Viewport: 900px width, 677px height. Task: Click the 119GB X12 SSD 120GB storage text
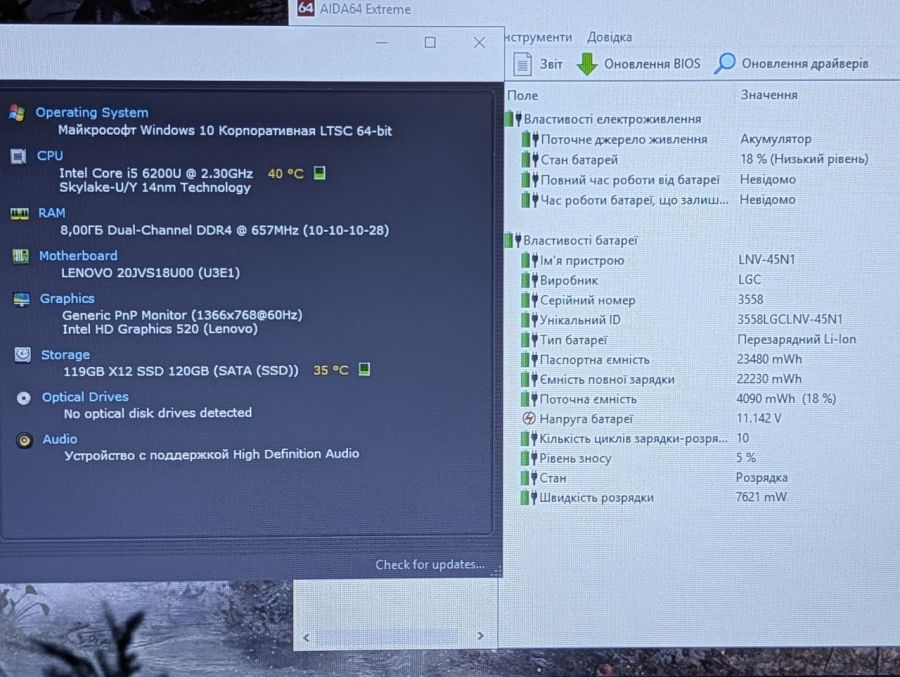(181, 371)
